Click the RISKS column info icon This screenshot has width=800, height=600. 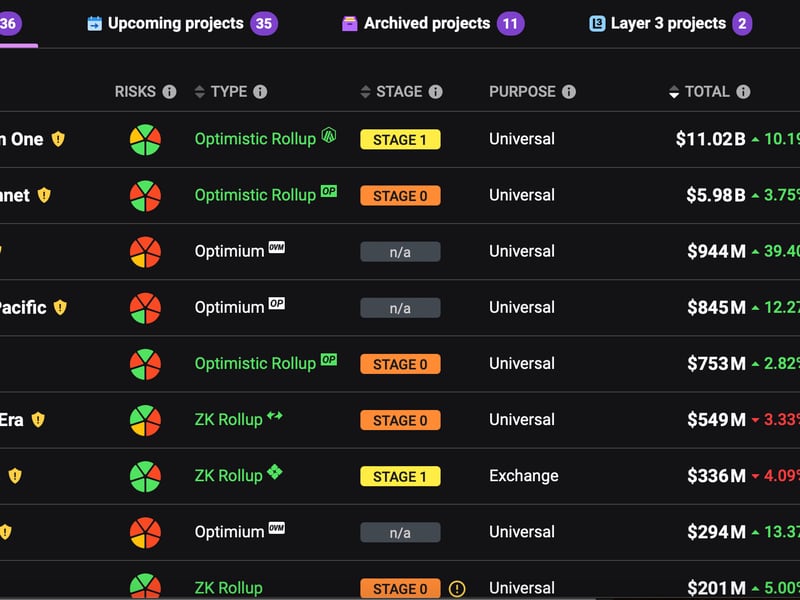pos(169,92)
